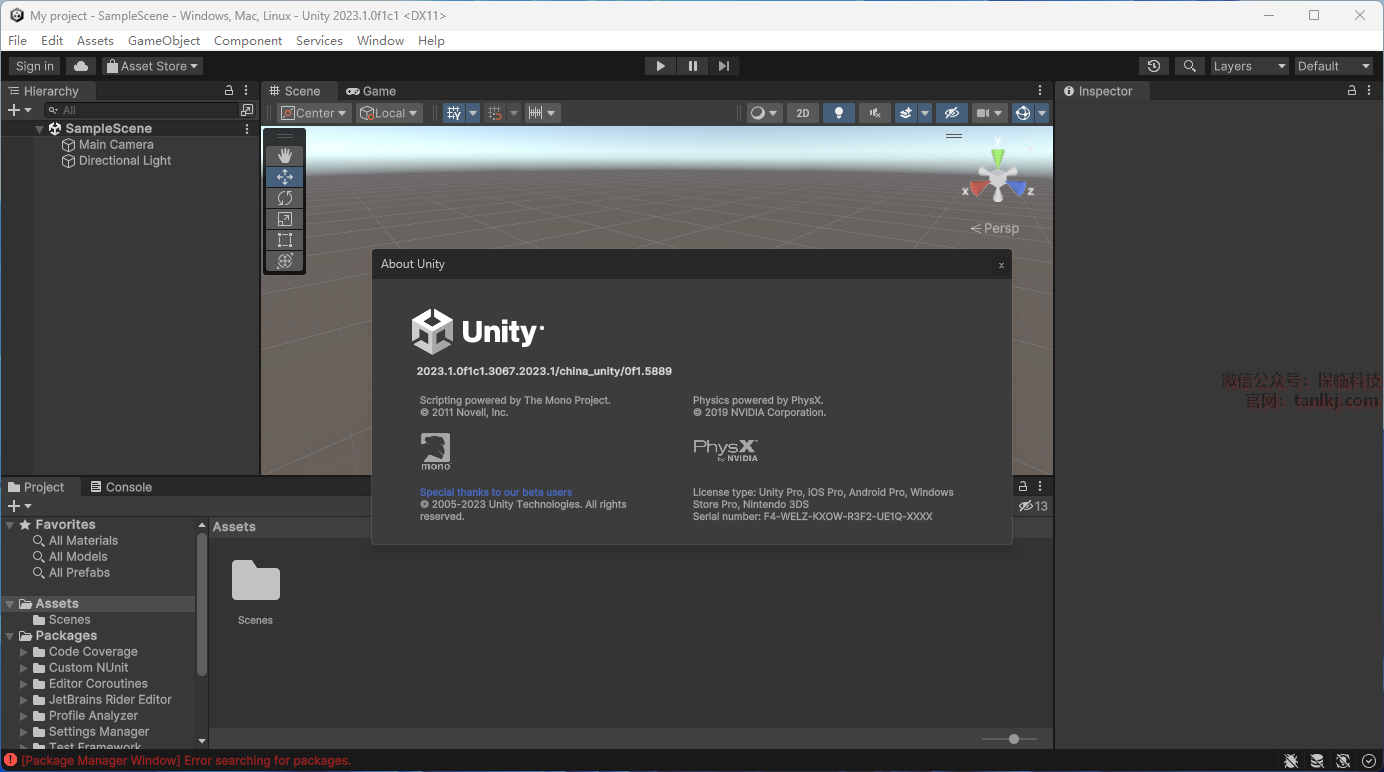Open the Undo History icon
Screen dimensions: 1384x772
click(x=1154, y=66)
